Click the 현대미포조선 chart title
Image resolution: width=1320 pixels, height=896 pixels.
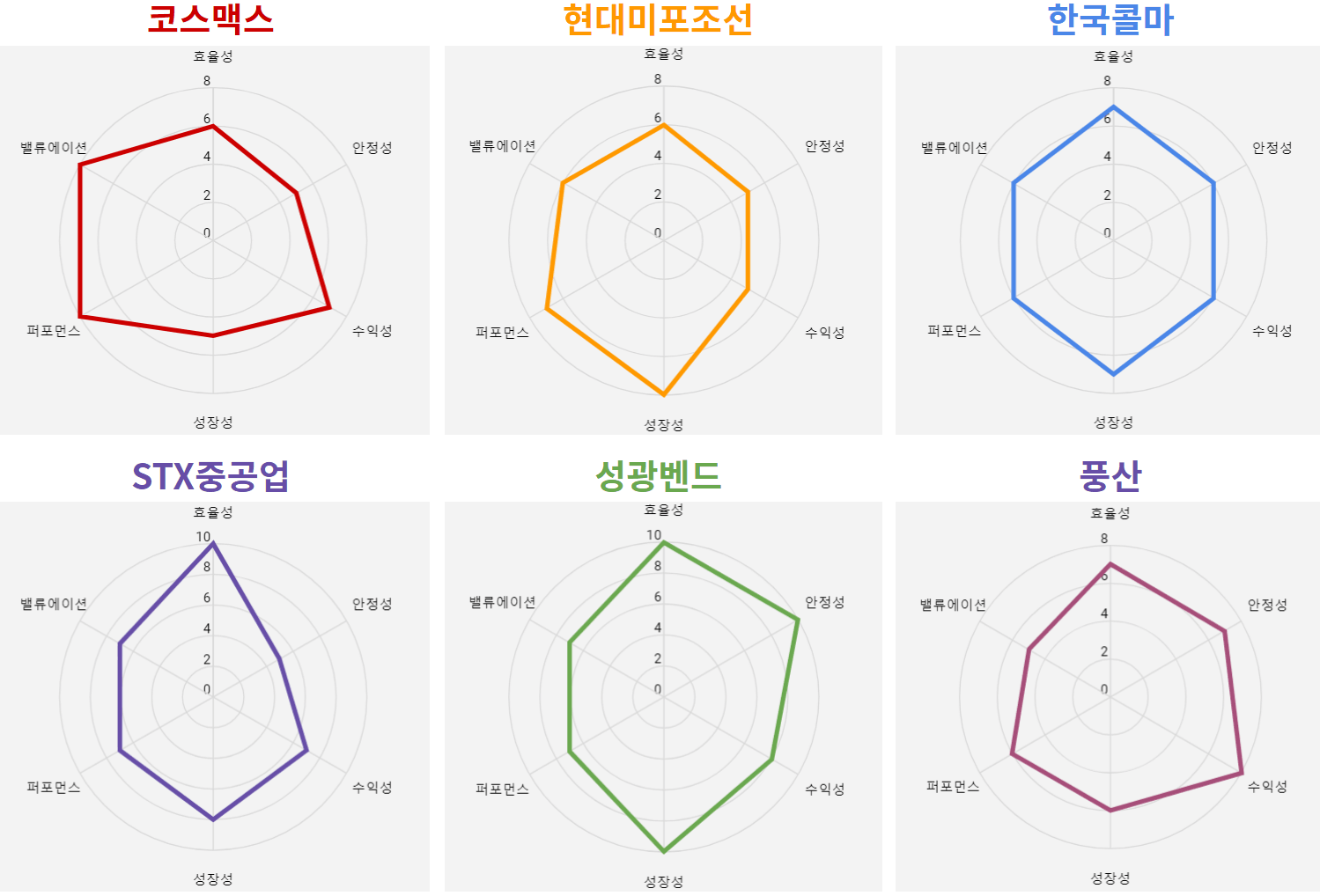click(x=658, y=19)
